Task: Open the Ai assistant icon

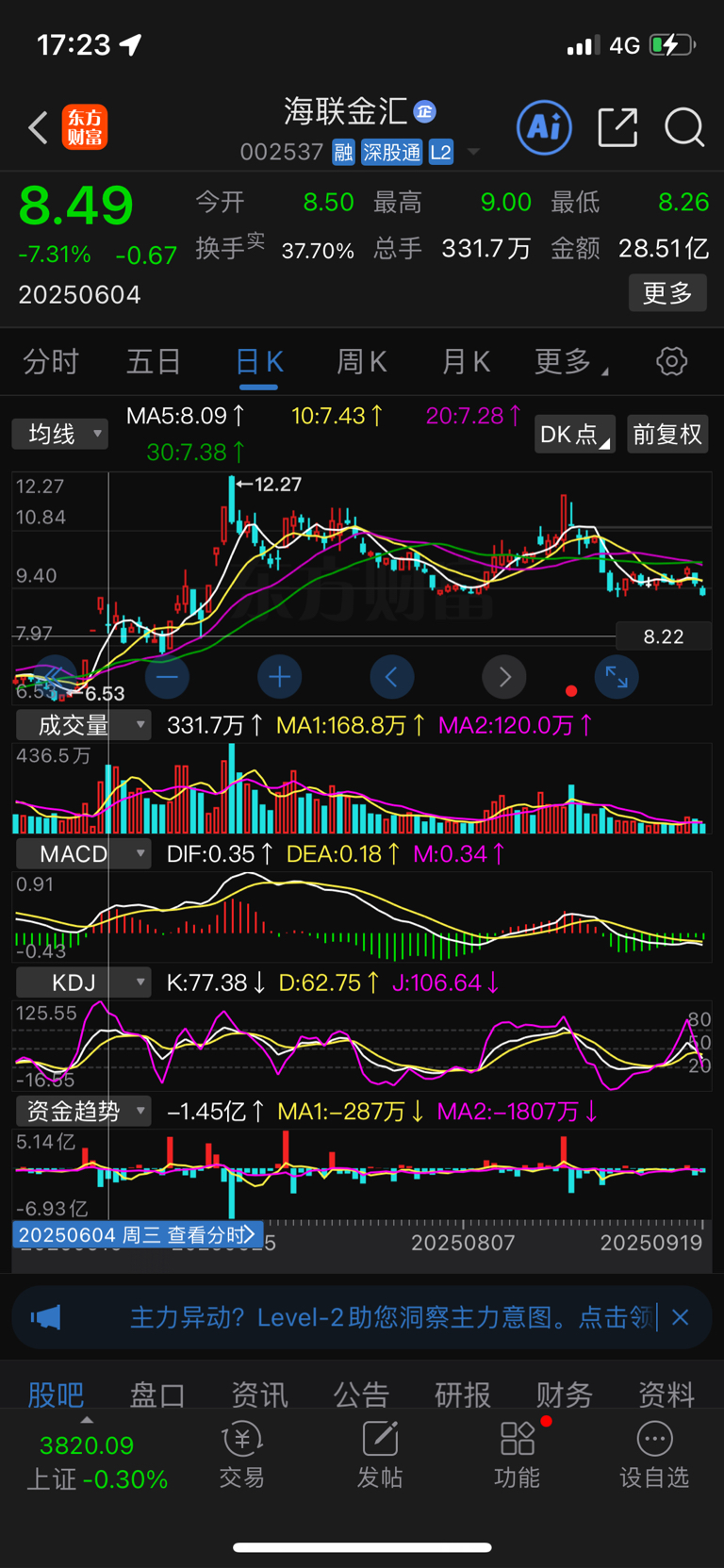Action: (544, 126)
